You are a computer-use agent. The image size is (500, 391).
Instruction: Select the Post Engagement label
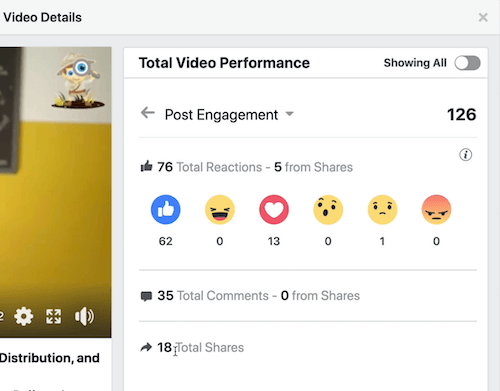[221, 115]
